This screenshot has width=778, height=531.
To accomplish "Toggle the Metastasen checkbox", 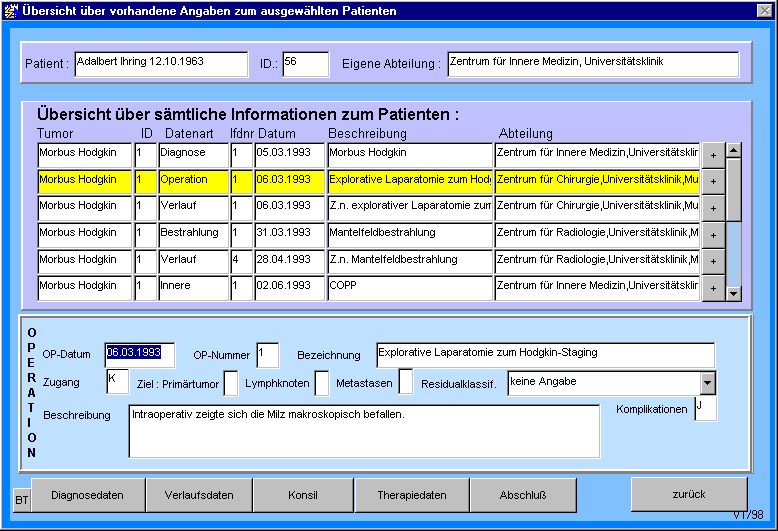I will (x=406, y=383).
